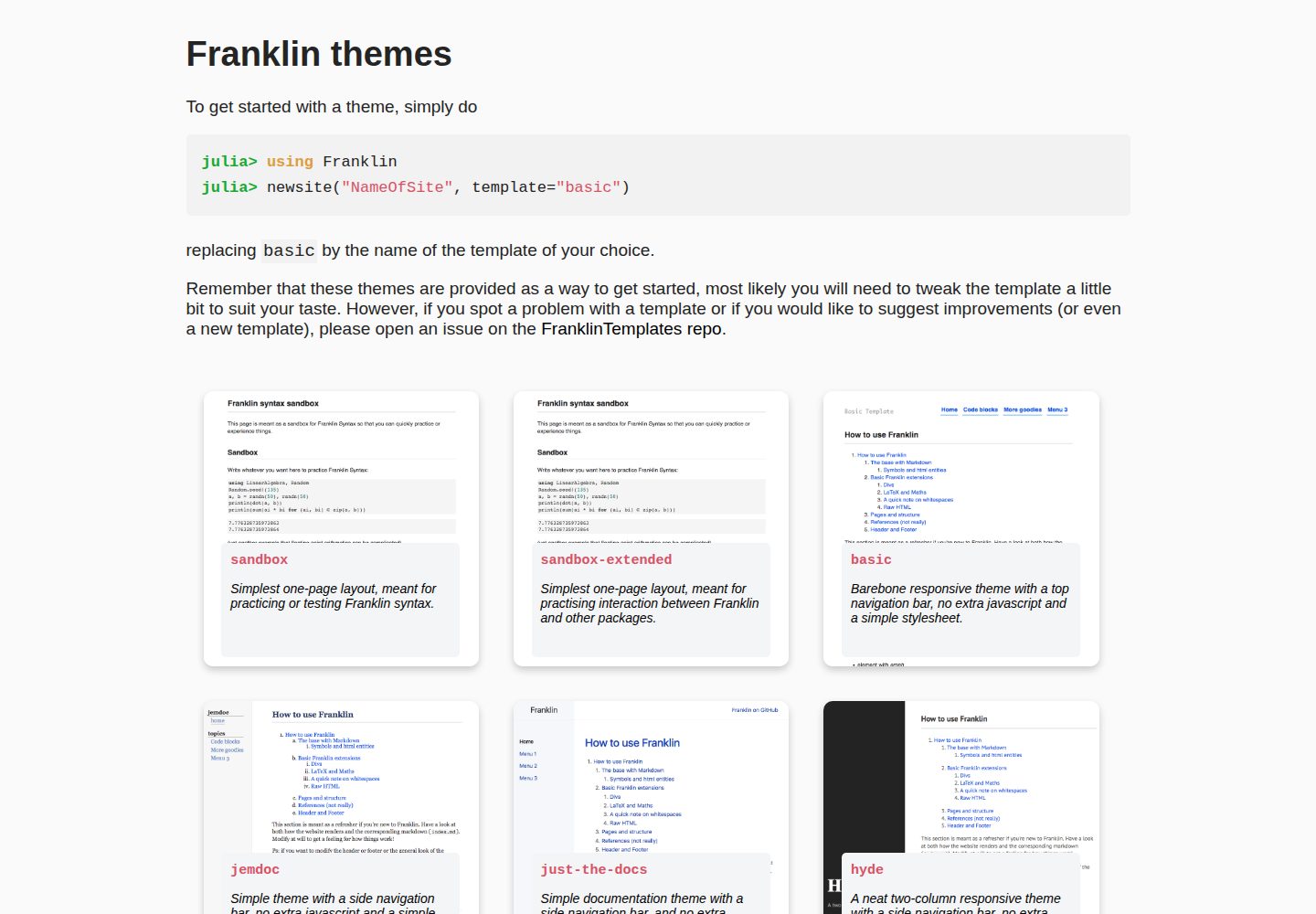
Task: Select the "hyde" theme card title
Action: click(x=866, y=869)
